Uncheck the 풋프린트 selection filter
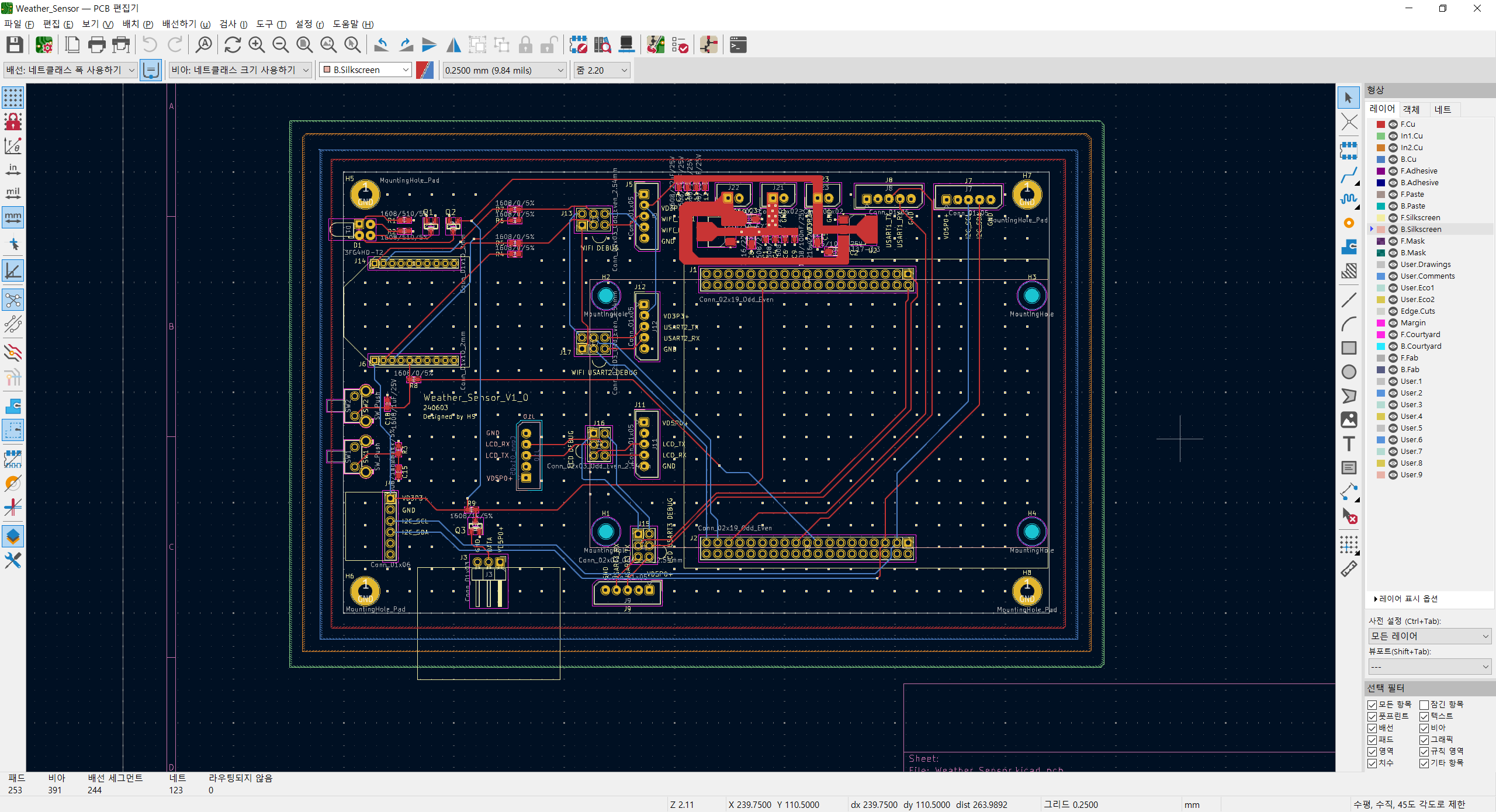This screenshot has height=812, width=1496. coord(1372,716)
